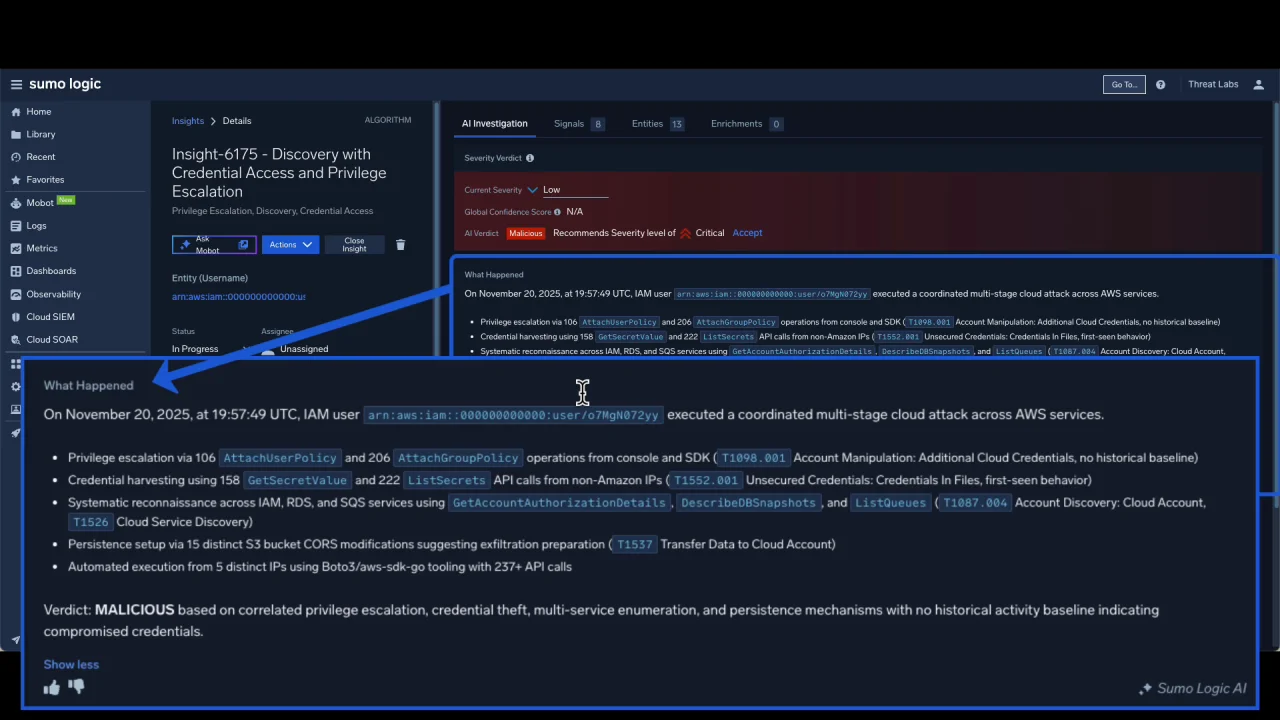Select Observability in the sidebar
The height and width of the screenshot is (720, 1280).
[53, 293]
